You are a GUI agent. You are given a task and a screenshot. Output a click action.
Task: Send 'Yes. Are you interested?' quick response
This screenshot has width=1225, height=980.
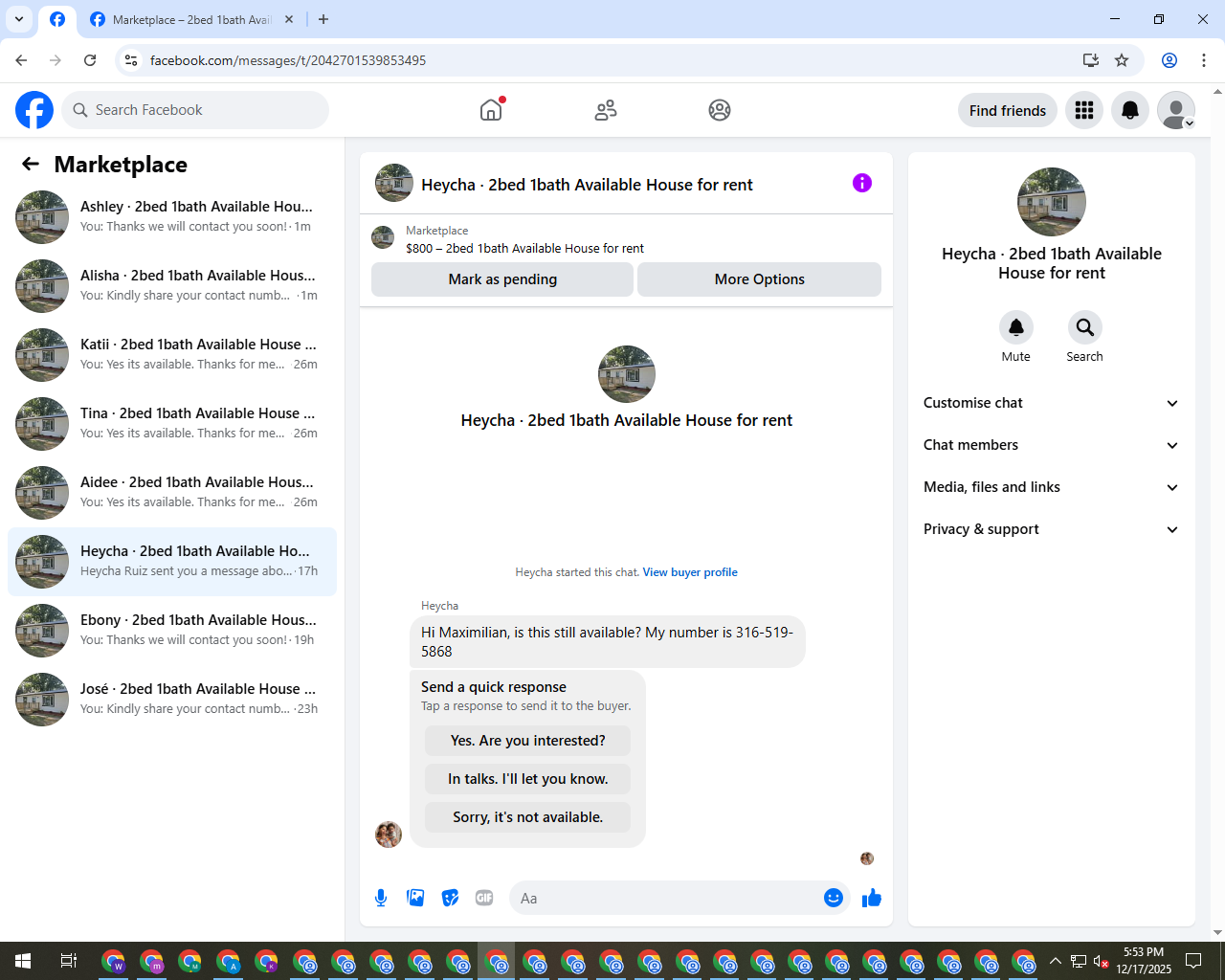pyautogui.click(x=528, y=741)
